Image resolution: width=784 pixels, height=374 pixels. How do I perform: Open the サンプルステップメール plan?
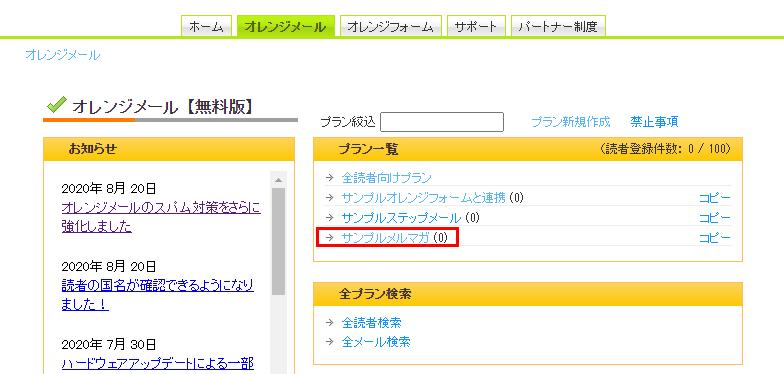[401, 218]
